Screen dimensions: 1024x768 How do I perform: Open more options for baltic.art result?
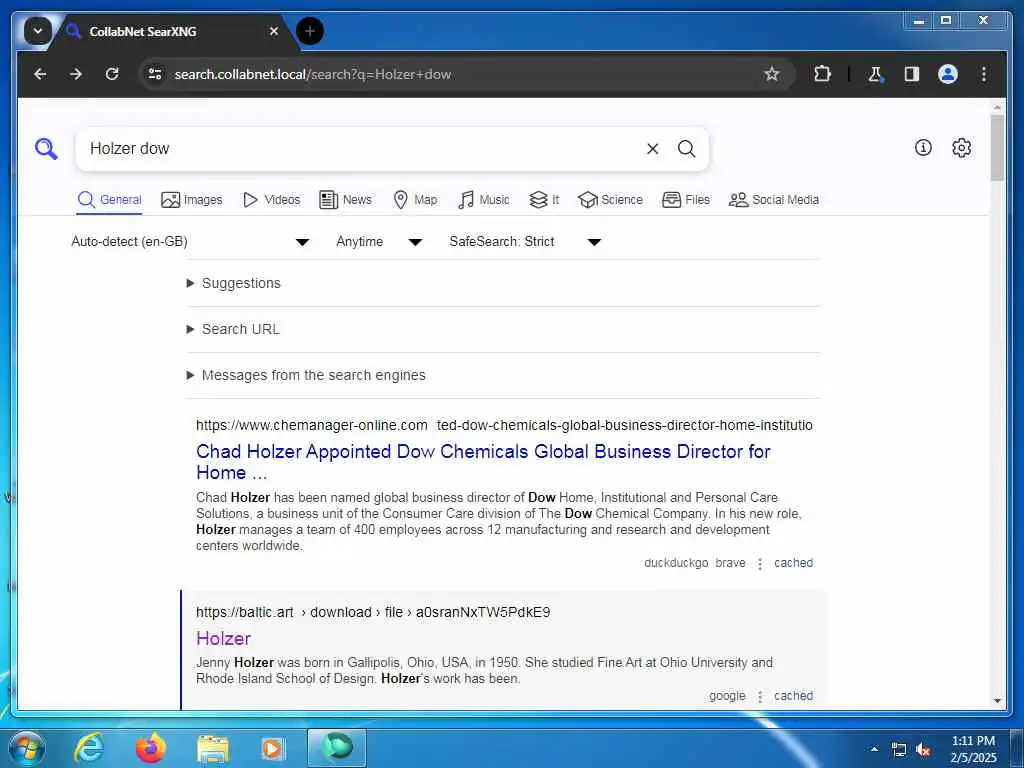760,697
